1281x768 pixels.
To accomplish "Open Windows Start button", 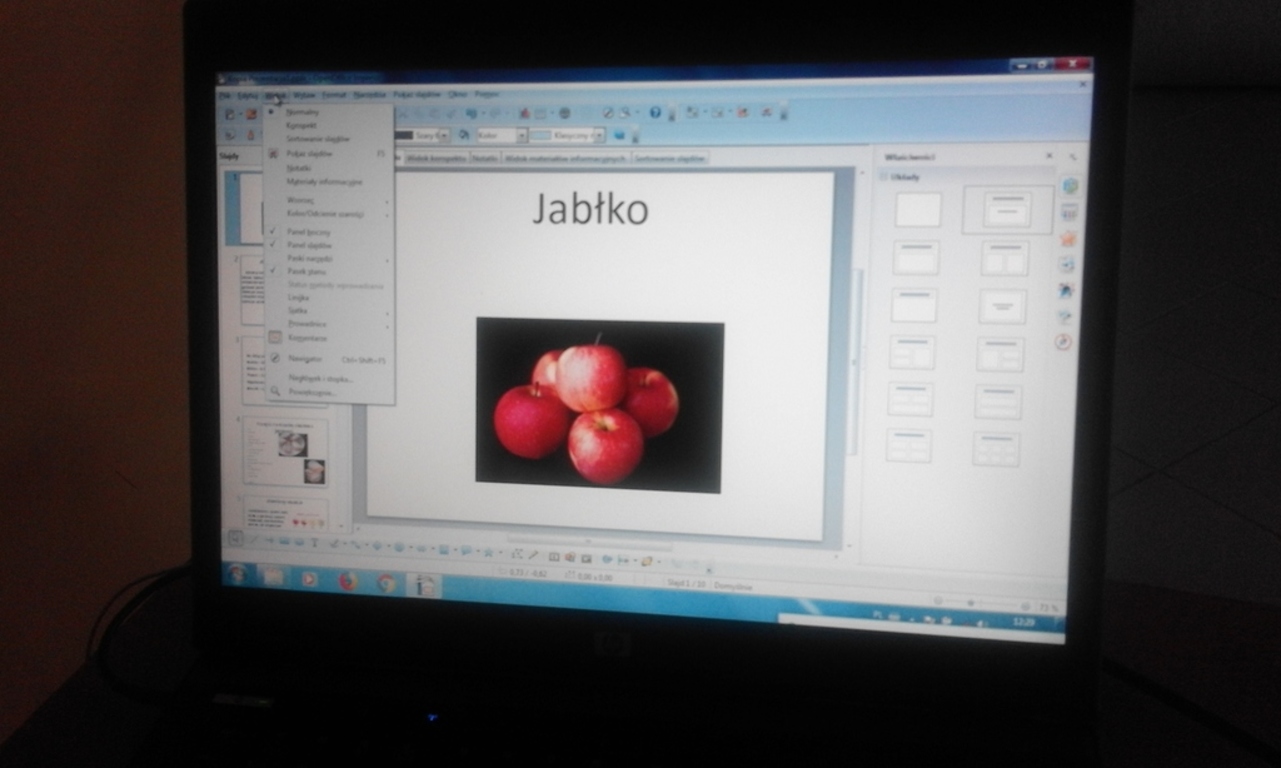I will [236, 574].
